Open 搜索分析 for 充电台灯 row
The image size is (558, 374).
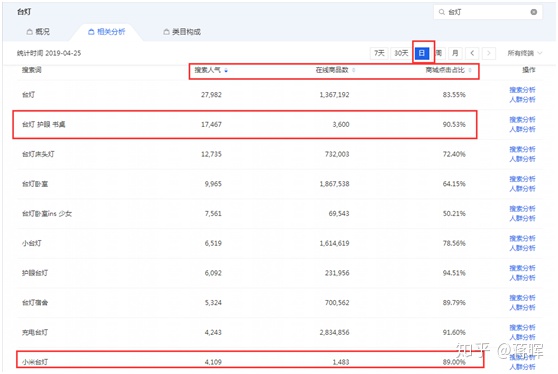[522, 327]
